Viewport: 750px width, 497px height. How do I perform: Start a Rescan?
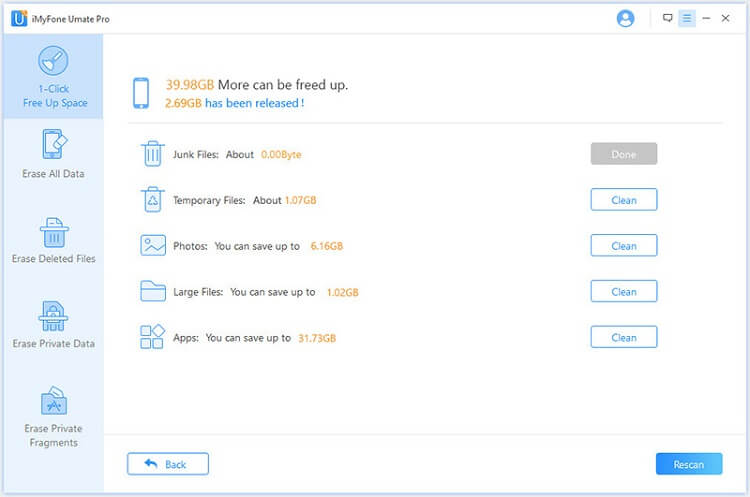689,464
